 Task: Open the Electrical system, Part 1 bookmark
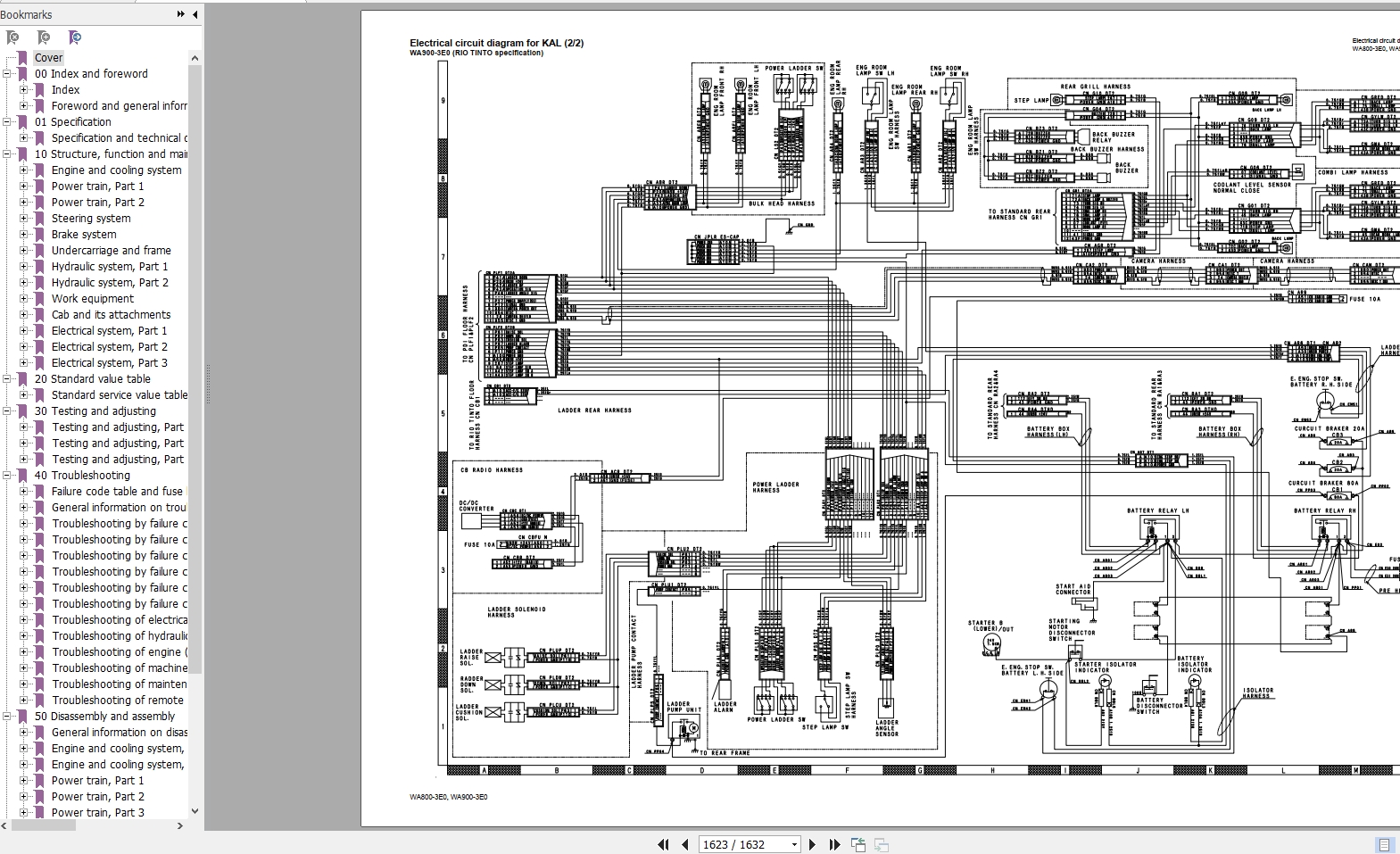tap(109, 331)
